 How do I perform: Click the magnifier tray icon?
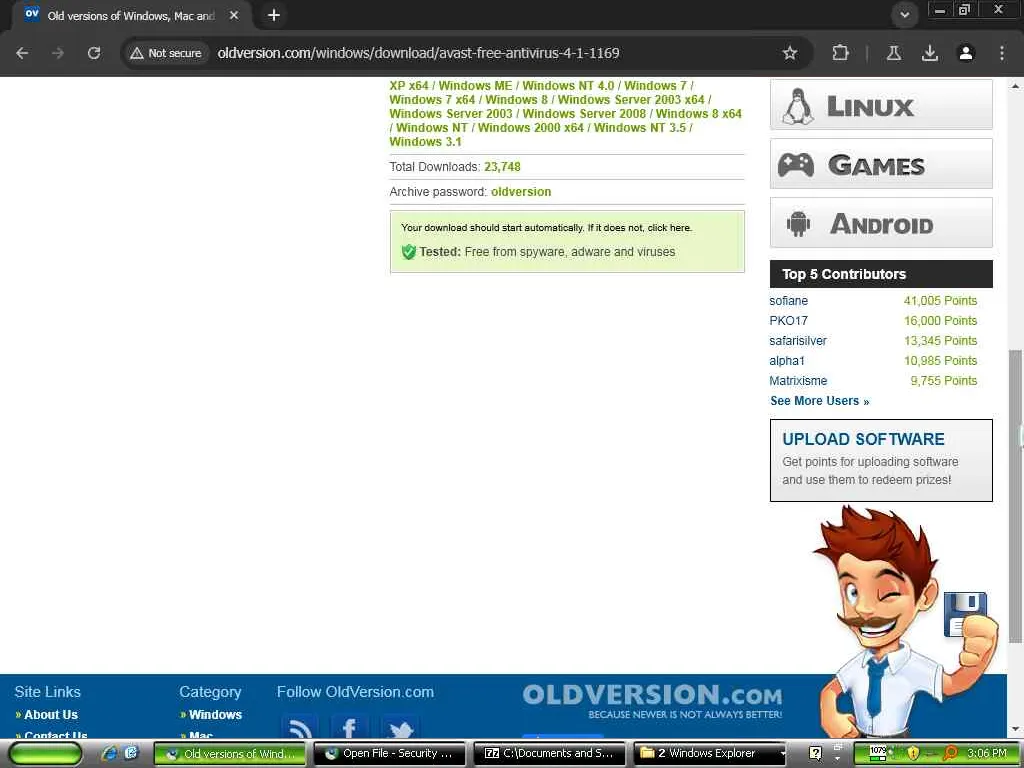coord(950,753)
